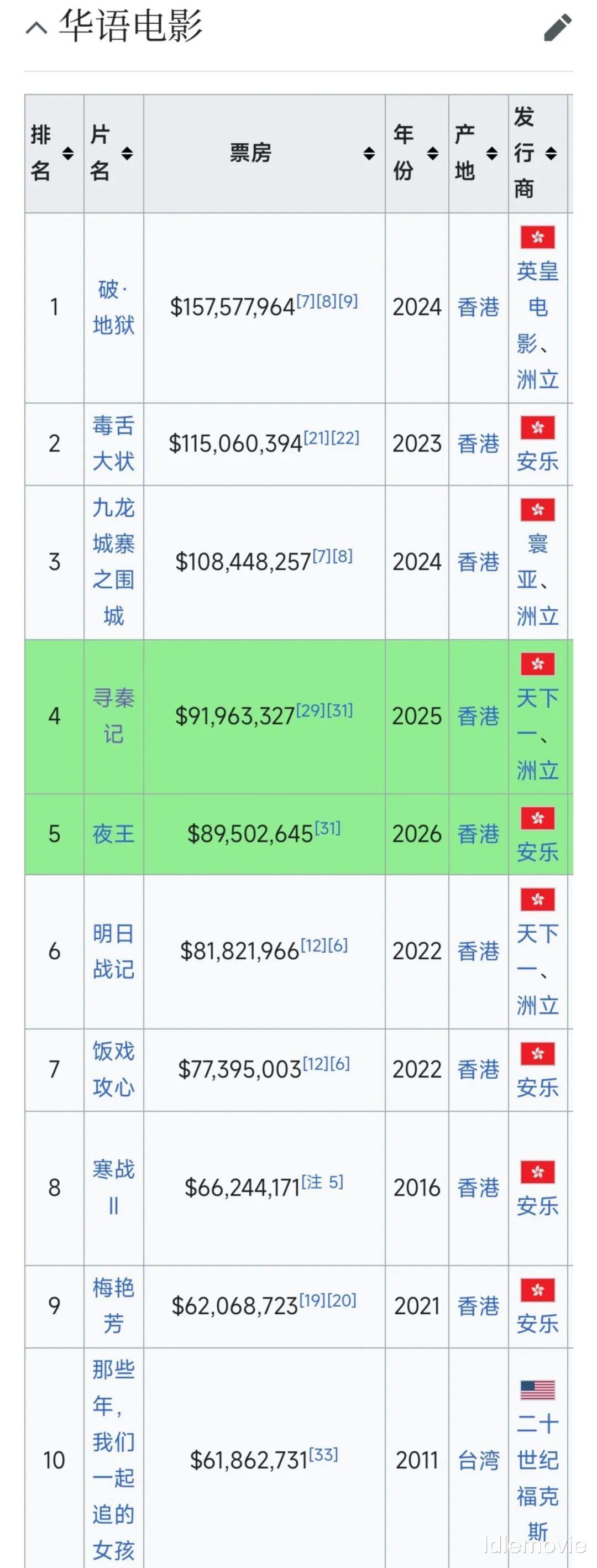Sort by 产地 column arrows

[x=492, y=153]
